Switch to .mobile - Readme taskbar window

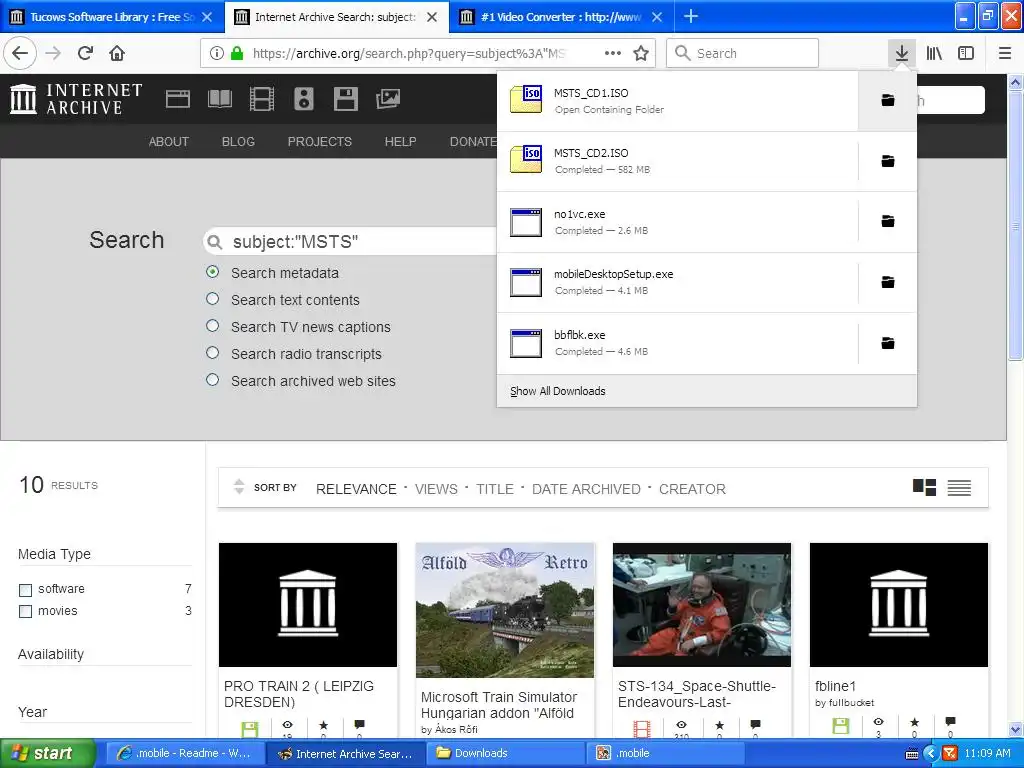185,753
